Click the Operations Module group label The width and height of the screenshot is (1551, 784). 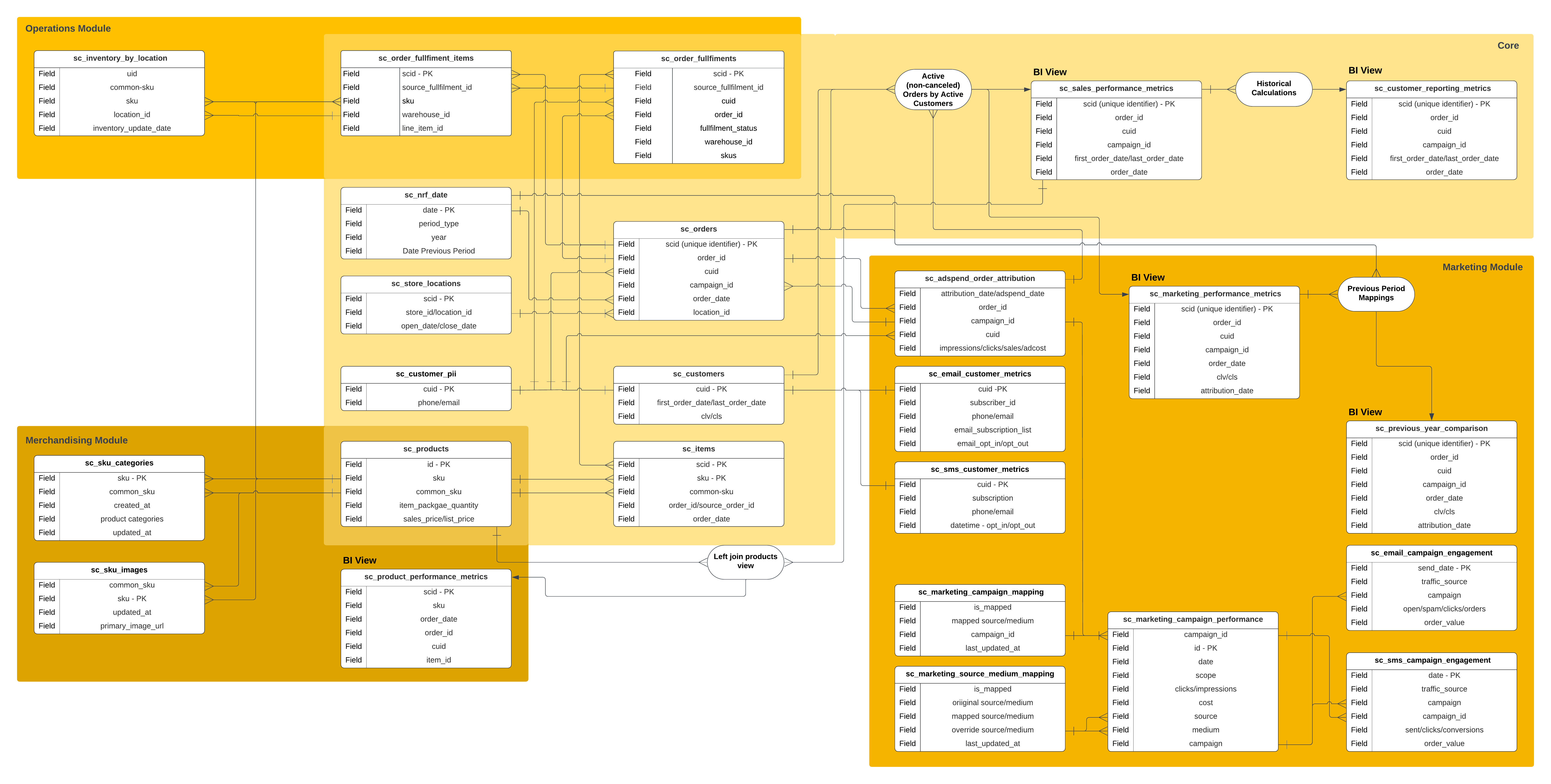(x=68, y=29)
